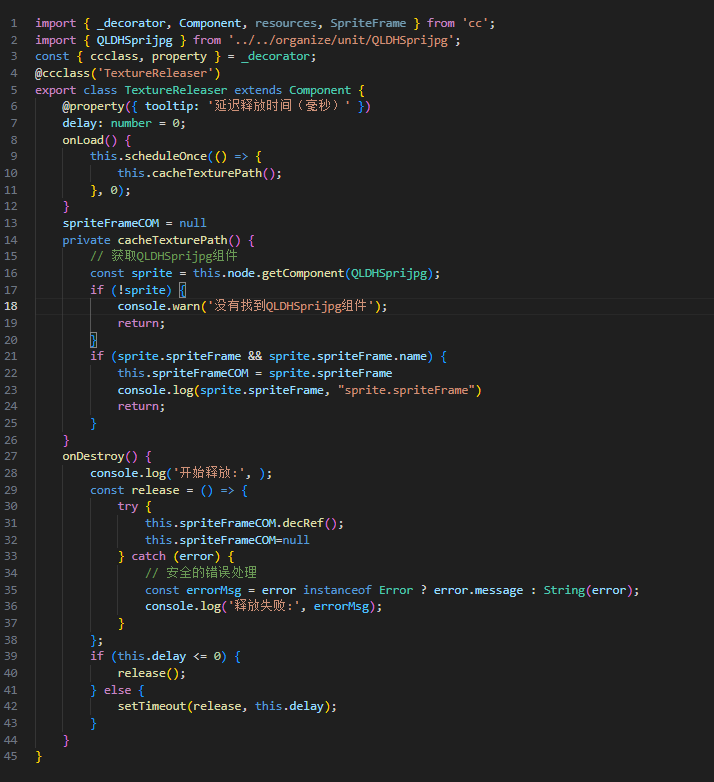Viewport: 714px width, 782px height.
Task: Click the 'scheduleOnce' method call
Action: [166, 157]
